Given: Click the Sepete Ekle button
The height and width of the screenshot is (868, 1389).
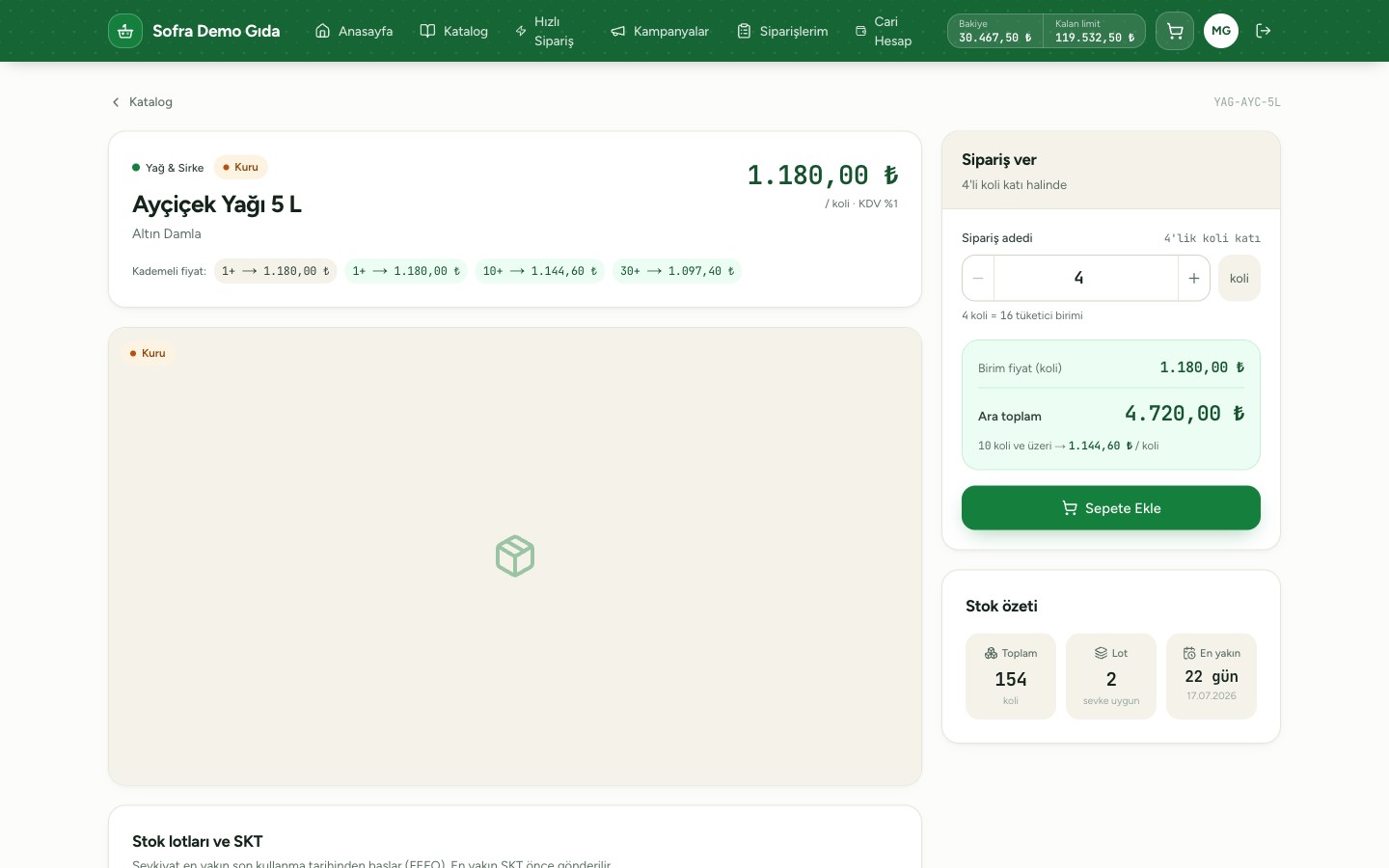Looking at the screenshot, I should (x=1111, y=508).
